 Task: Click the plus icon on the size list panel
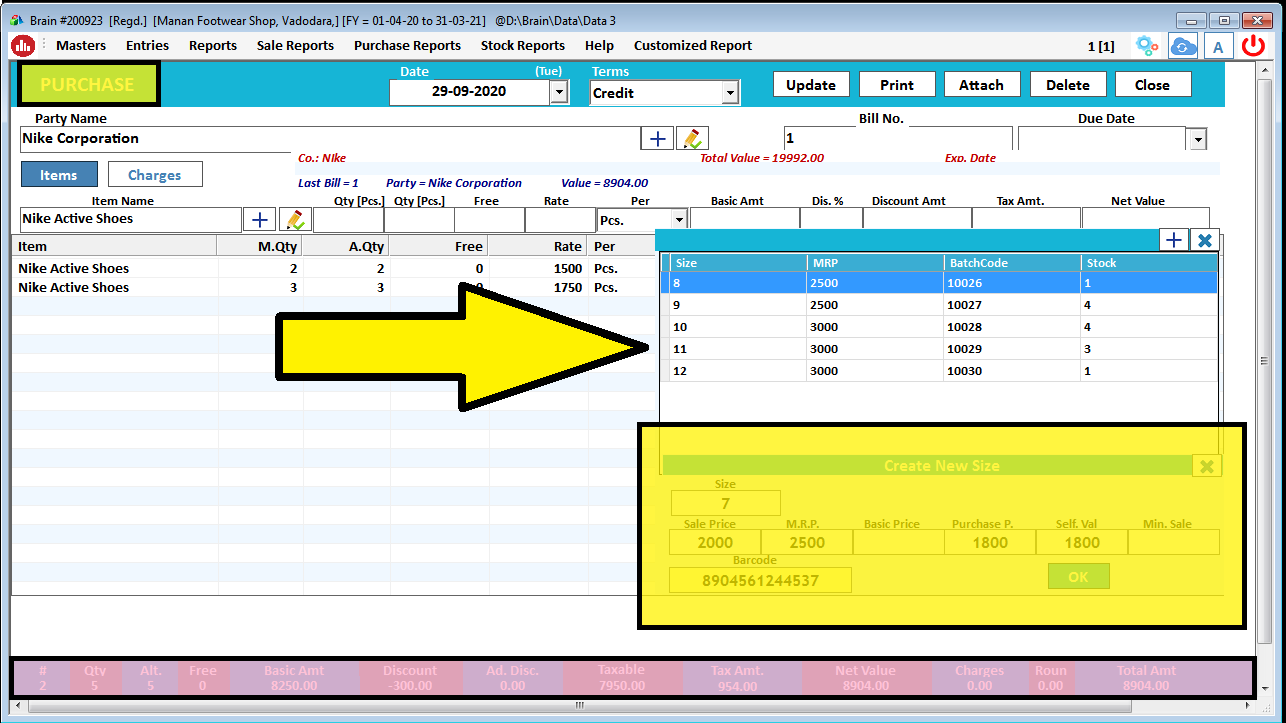1173,240
